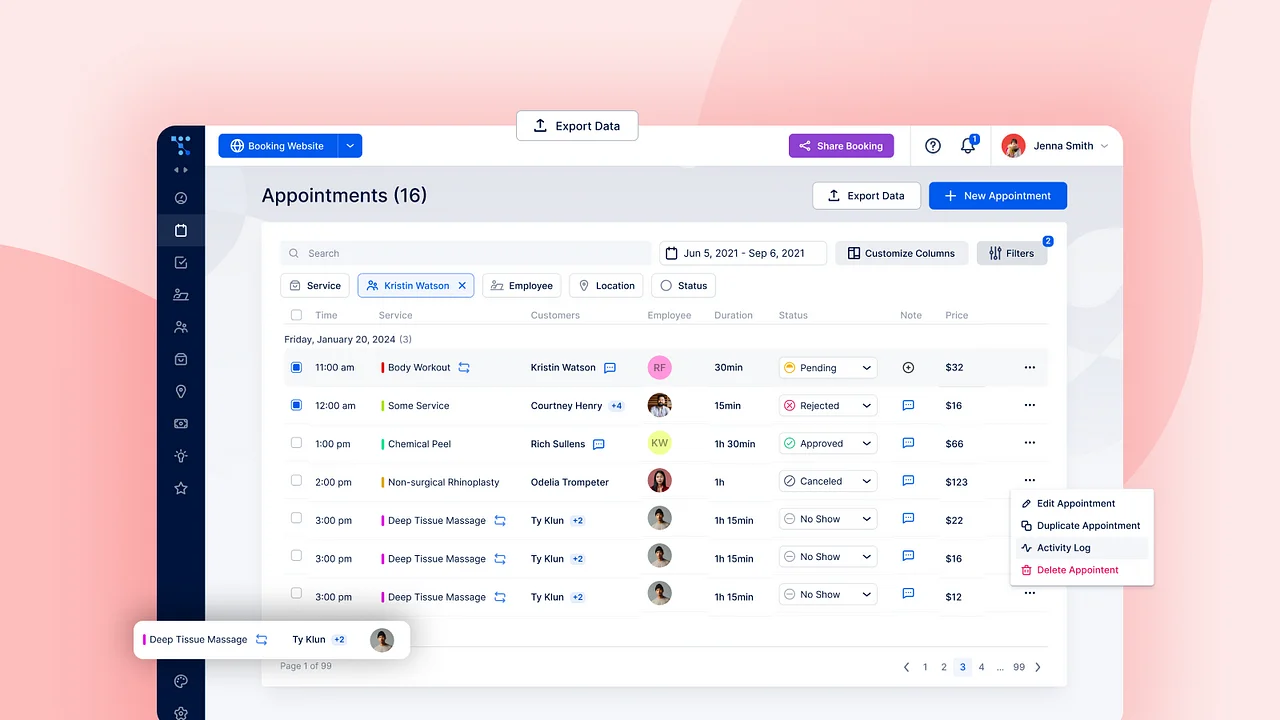Expand the Booking Website dropdown arrow
Image resolution: width=1280 pixels, height=720 pixels.
[350, 145]
